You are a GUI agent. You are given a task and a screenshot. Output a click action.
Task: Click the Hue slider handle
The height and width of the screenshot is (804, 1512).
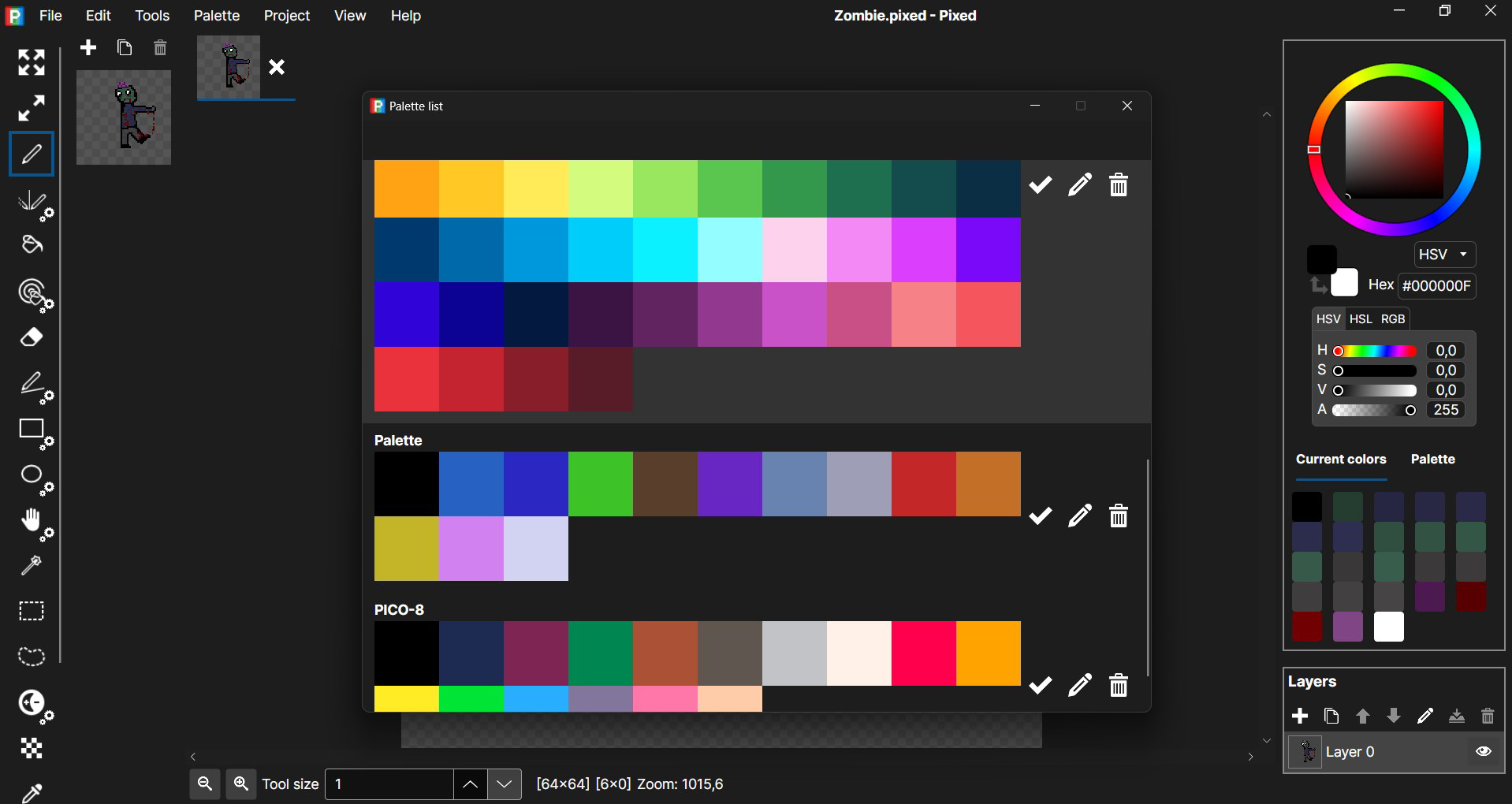[x=1338, y=351]
